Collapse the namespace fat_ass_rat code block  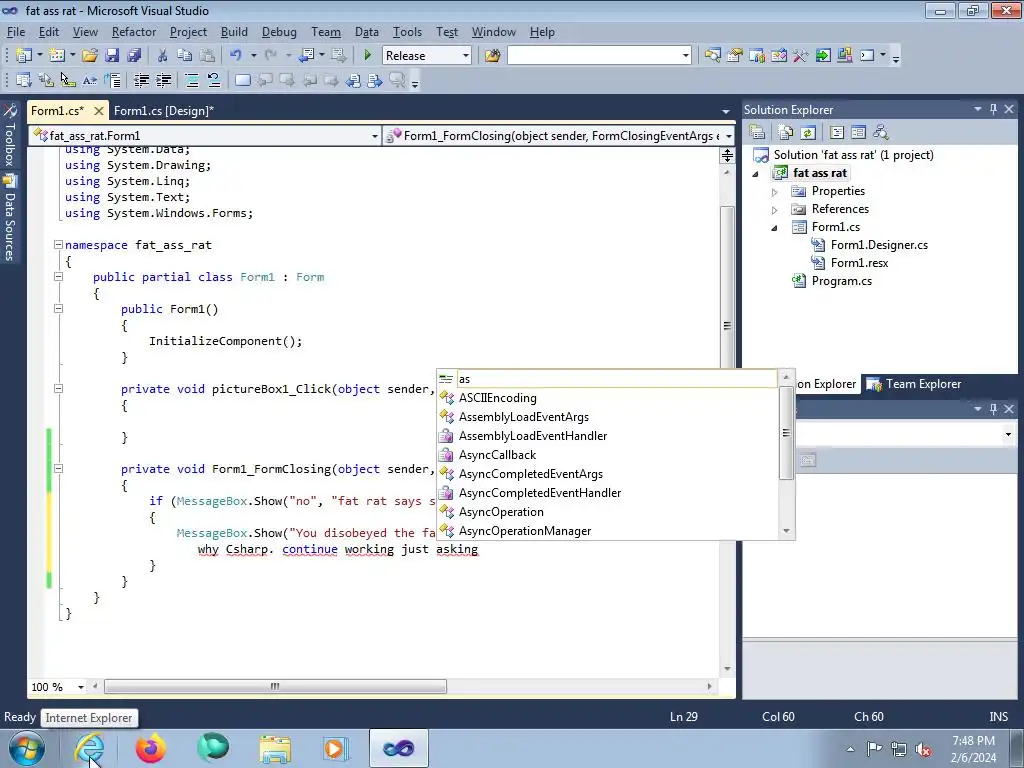[x=58, y=245]
